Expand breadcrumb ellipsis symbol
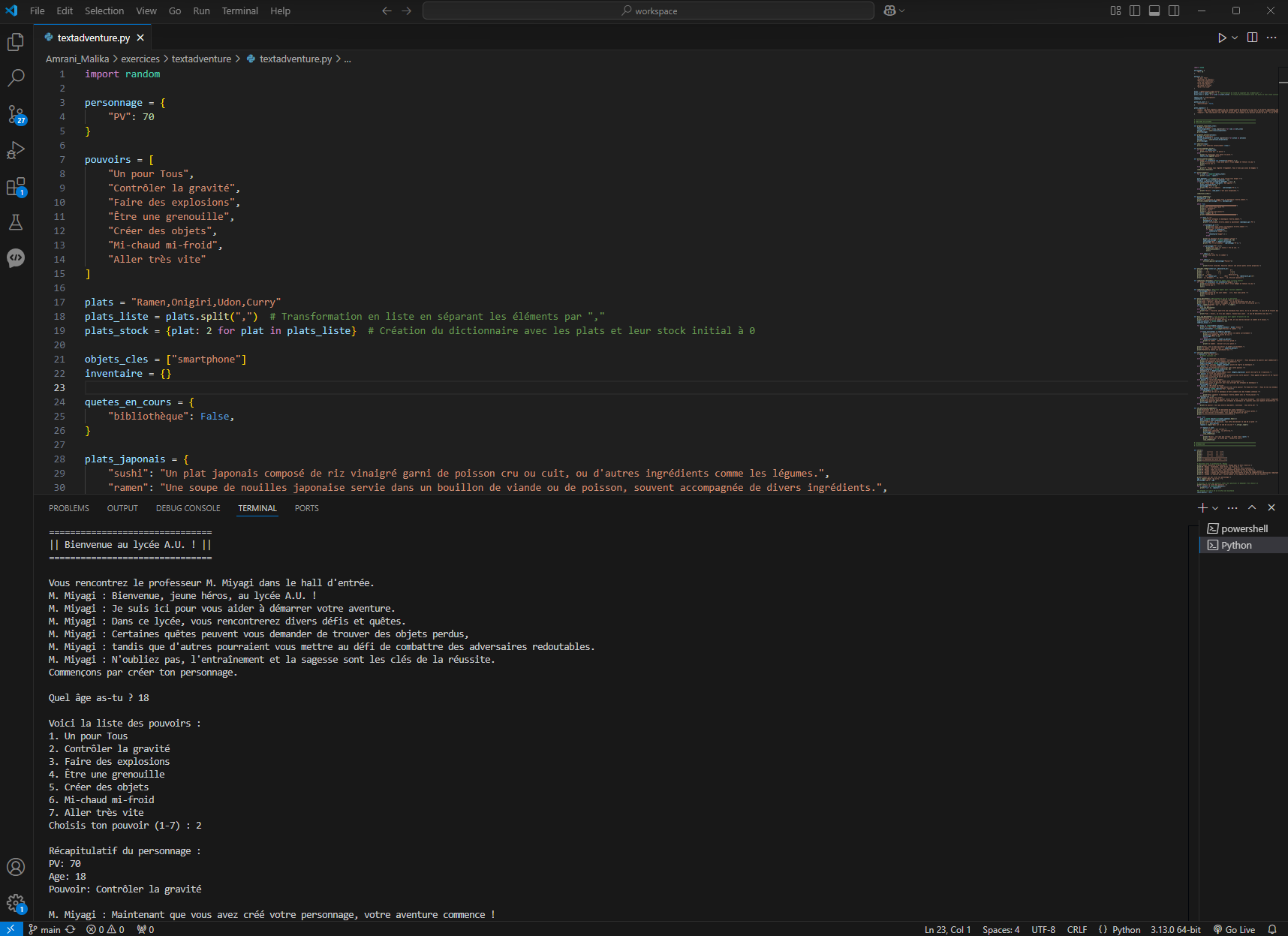 coord(348,59)
